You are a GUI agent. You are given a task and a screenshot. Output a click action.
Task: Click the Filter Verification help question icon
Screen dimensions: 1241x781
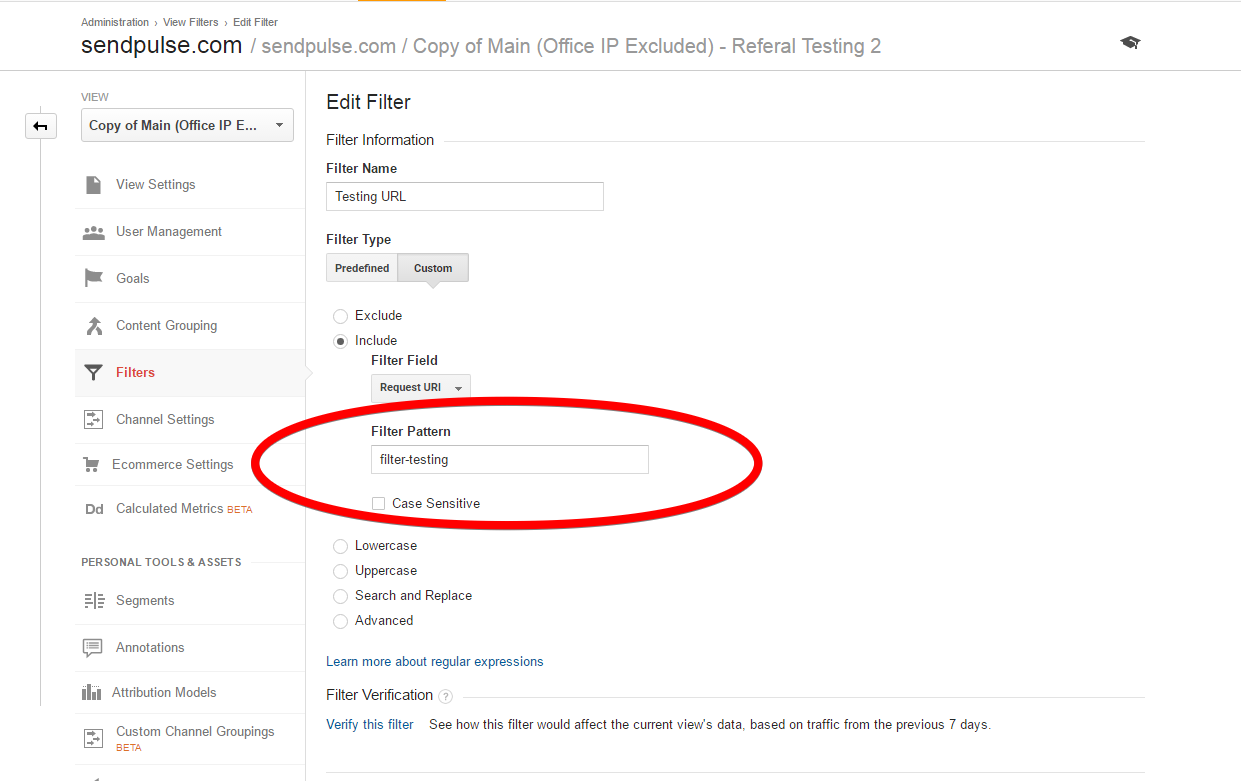pyautogui.click(x=445, y=696)
